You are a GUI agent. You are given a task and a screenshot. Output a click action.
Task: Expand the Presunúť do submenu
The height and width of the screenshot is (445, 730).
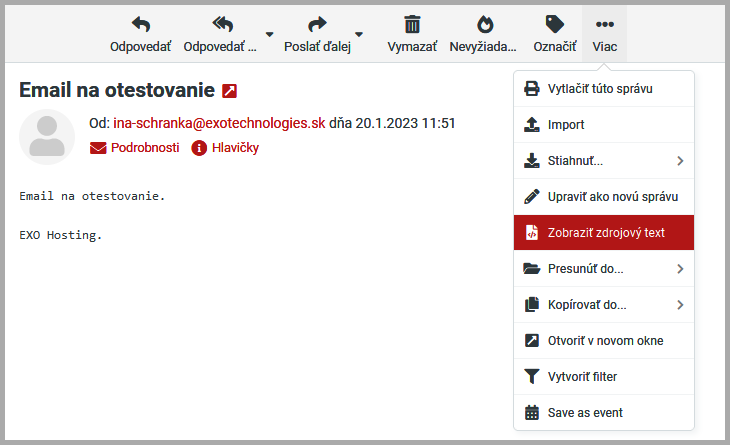(x=680, y=269)
